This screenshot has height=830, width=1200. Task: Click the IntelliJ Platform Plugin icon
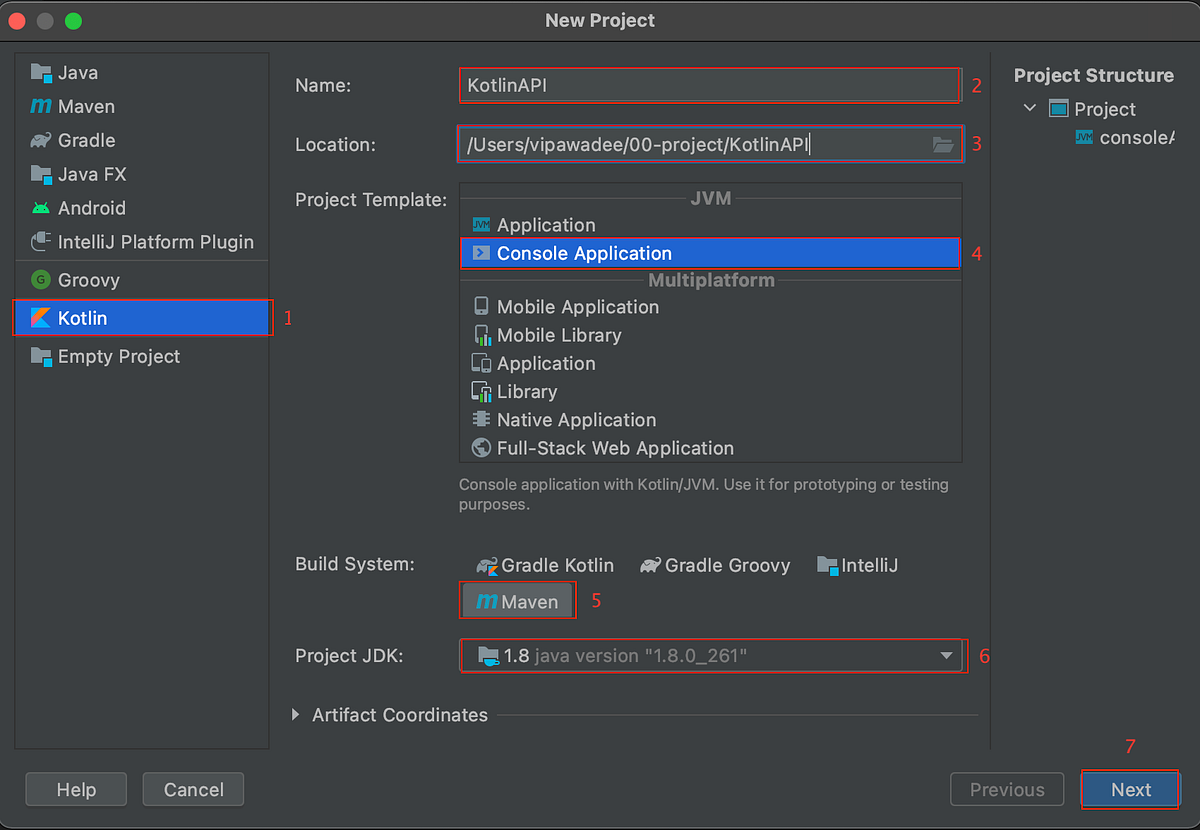[39, 241]
